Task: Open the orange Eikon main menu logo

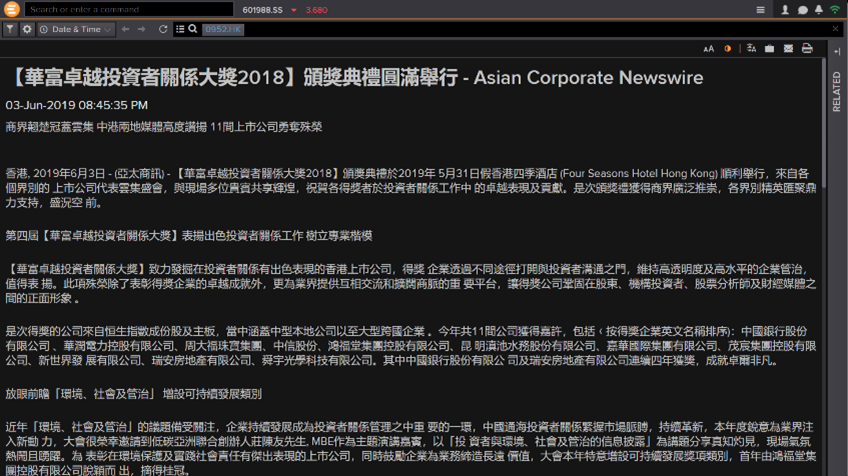Action: coord(11,9)
